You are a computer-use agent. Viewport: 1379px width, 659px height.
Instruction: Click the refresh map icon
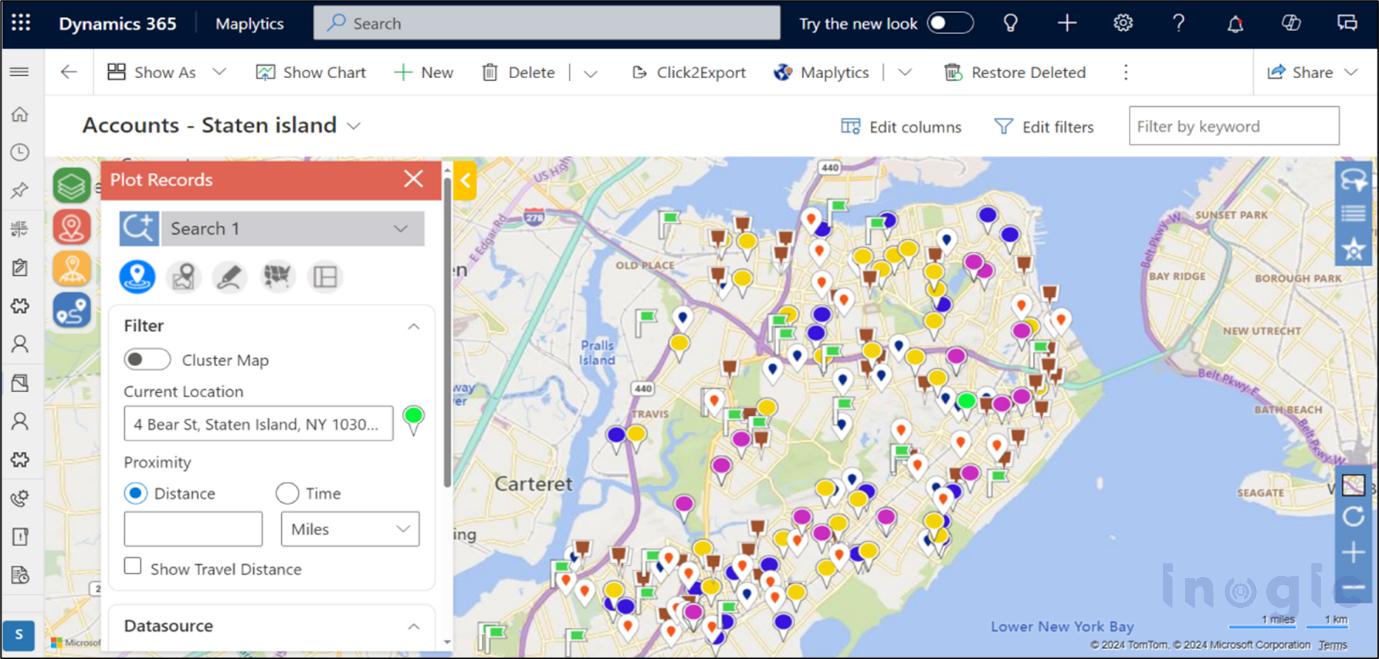[x=1353, y=517]
